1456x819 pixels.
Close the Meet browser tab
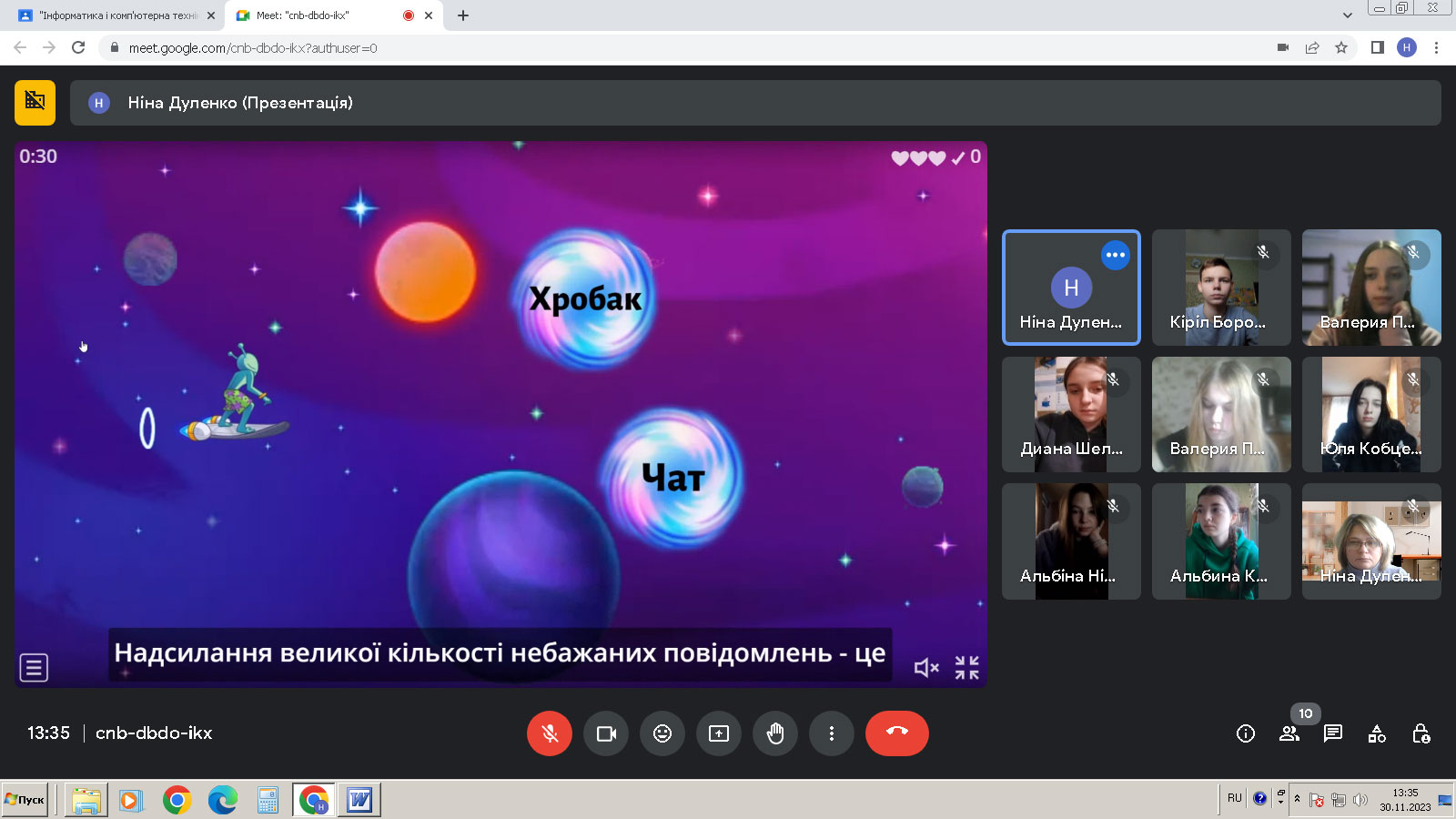coord(429,15)
